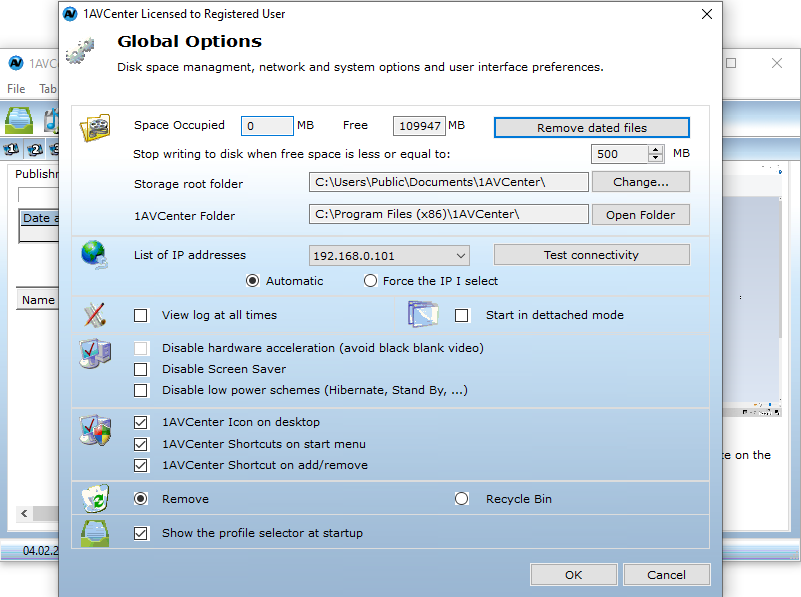Click the Free space value field
This screenshot has height=597, width=801.
tap(419, 126)
